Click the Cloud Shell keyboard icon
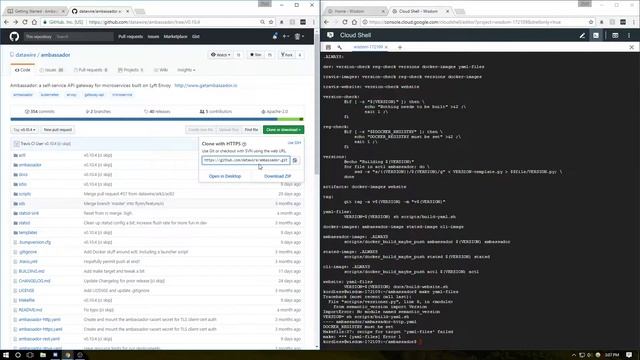Image resolution: width=640 pixels, height=360 pixels. click(x=328, y=47)
